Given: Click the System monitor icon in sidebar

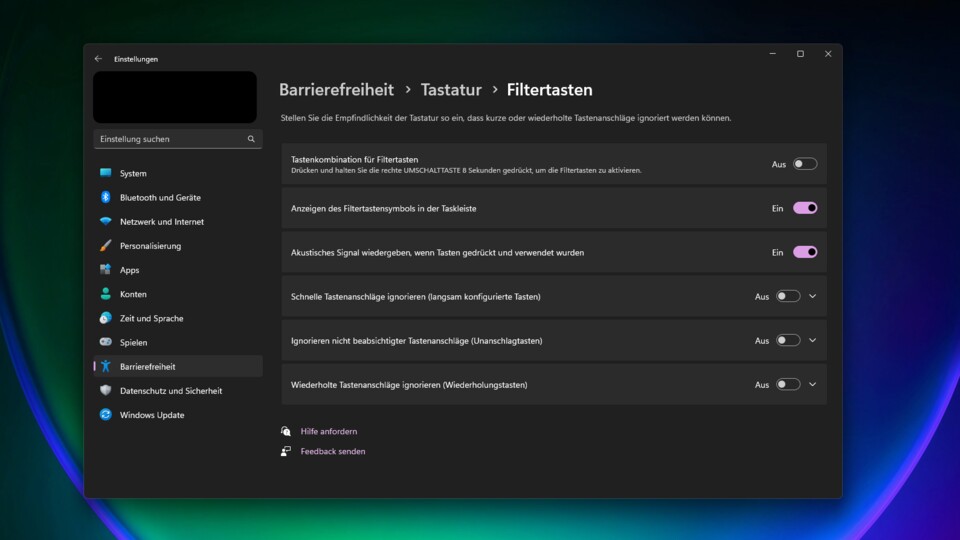Looking at the screenshot, I should (x=105, y=173).
